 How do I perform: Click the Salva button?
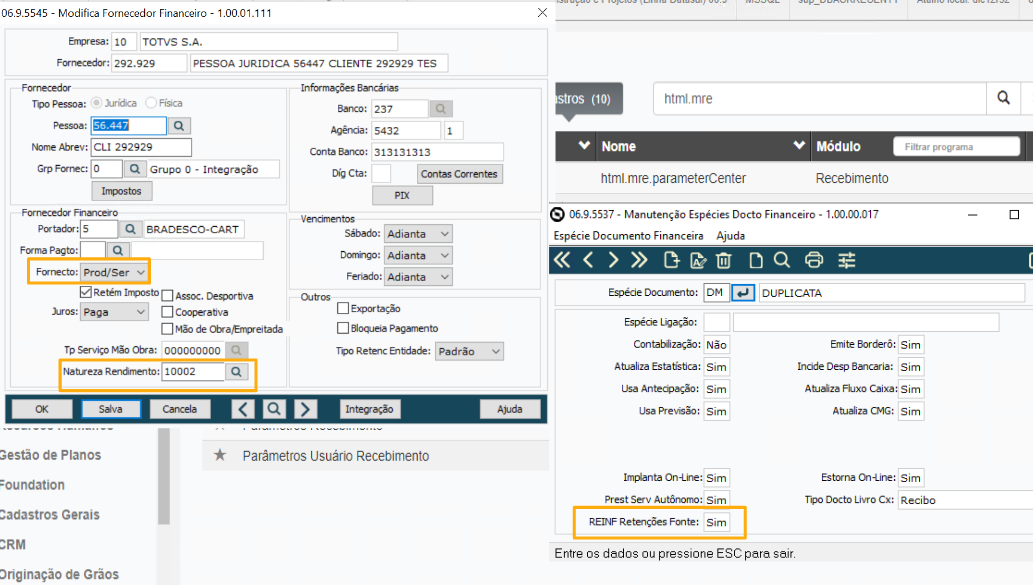point(111,409)
